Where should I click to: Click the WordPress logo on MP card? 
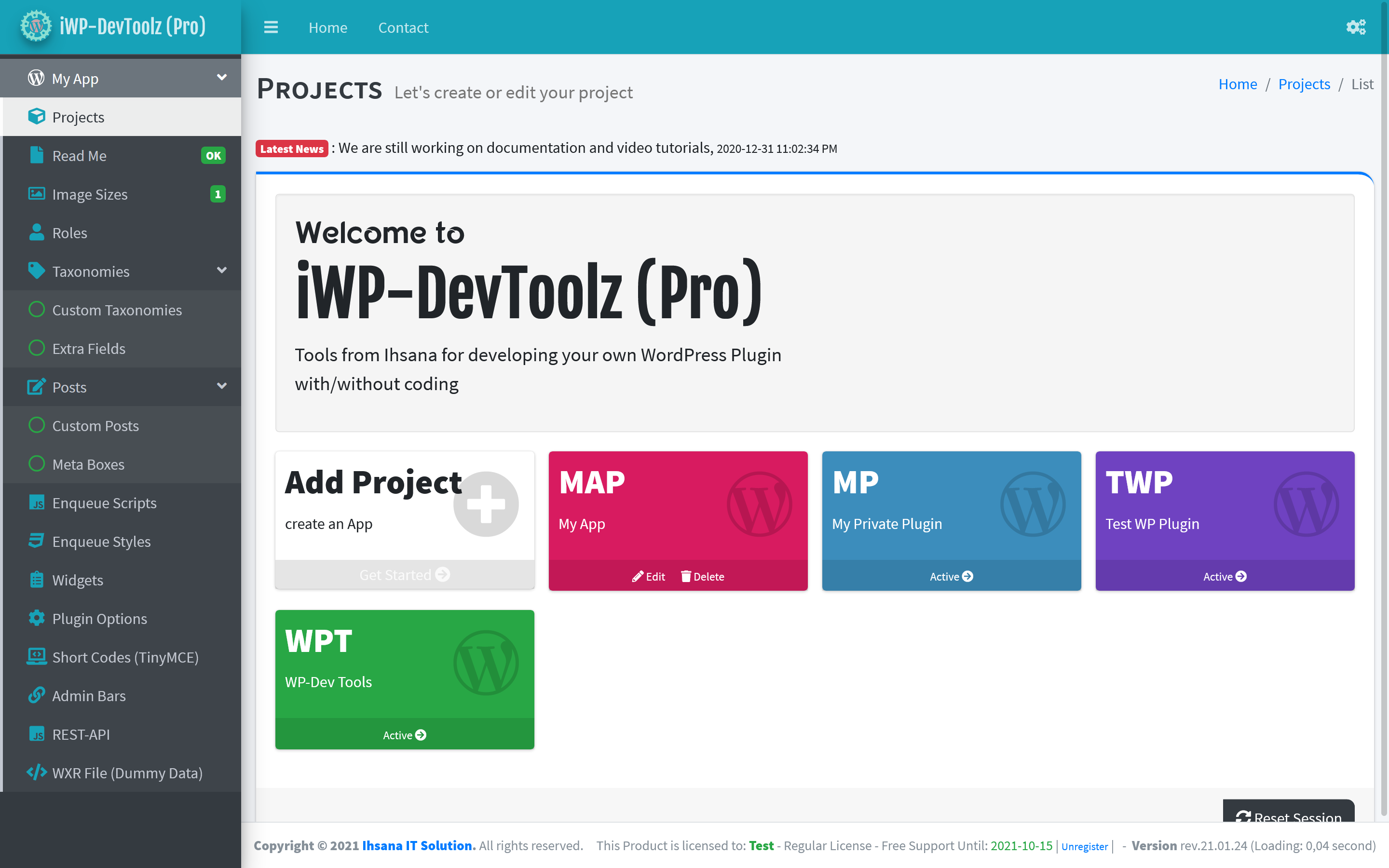click(1033, 504)
